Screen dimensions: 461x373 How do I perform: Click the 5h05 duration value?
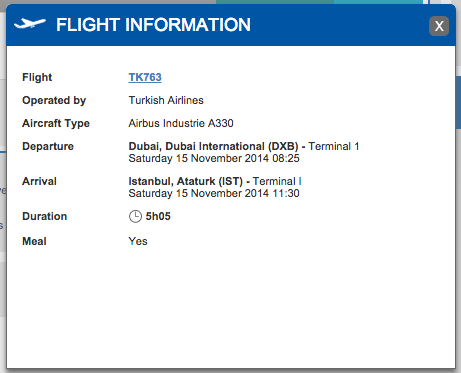tap(158, 216)
